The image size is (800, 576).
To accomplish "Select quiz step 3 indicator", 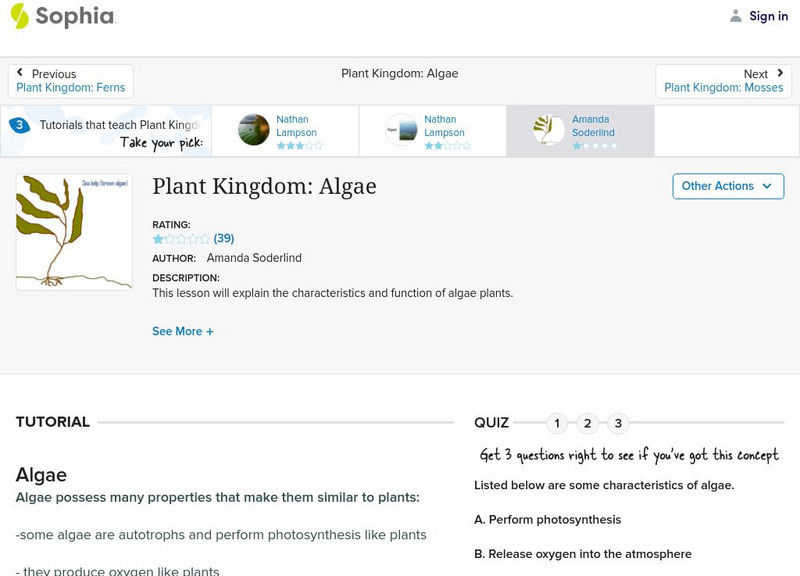I will pos(618,424).
